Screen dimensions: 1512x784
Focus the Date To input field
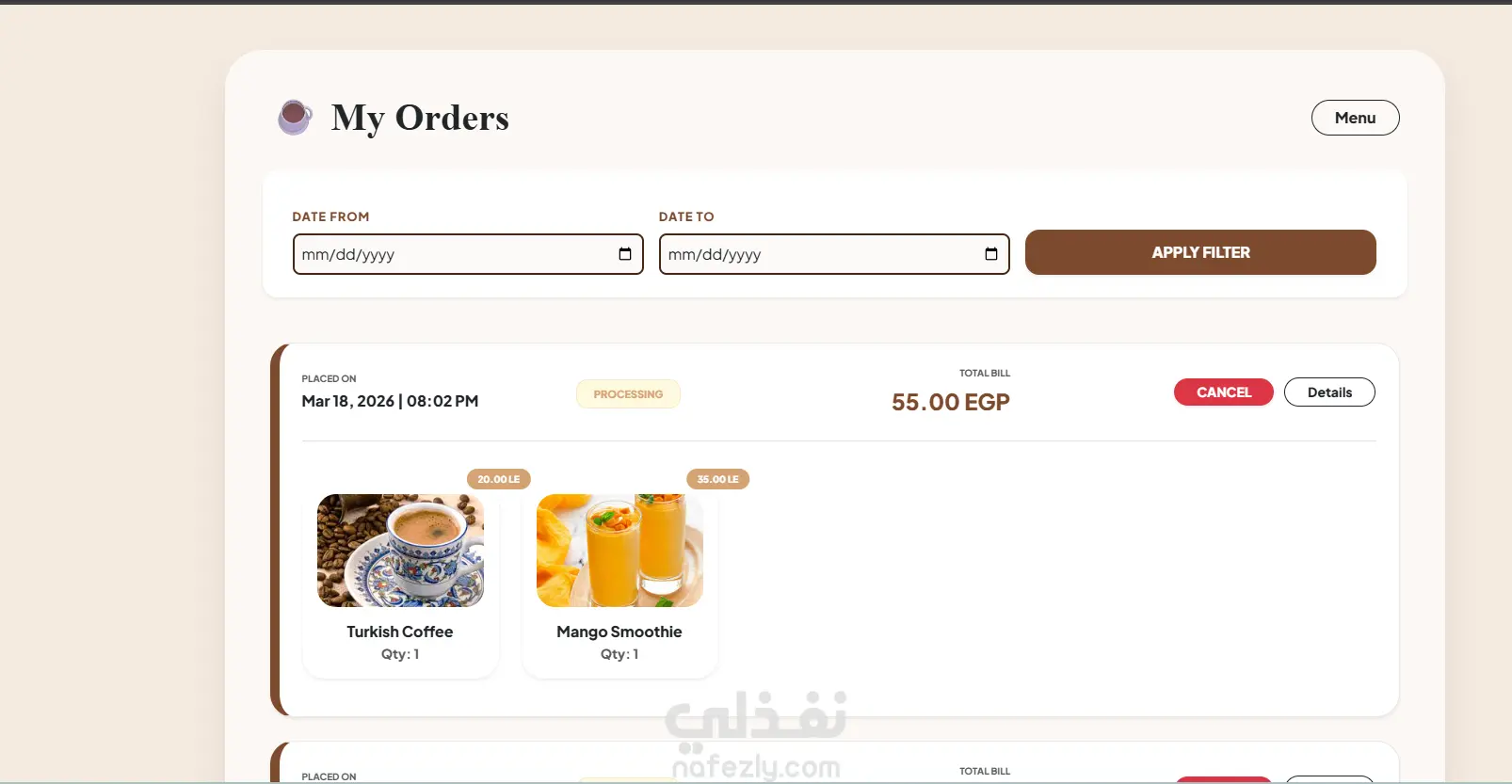coord(834,254)
